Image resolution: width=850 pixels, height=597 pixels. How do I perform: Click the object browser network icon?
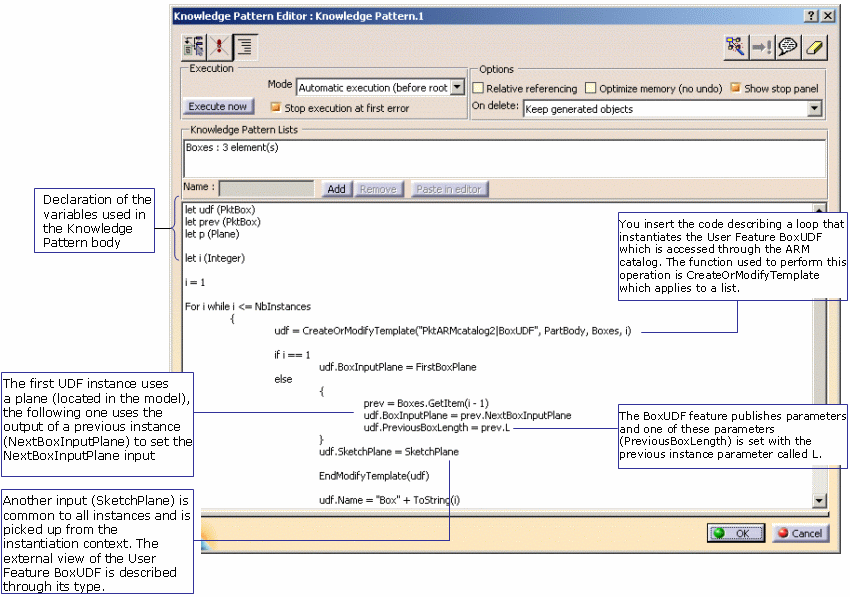(x=736, y=46)
